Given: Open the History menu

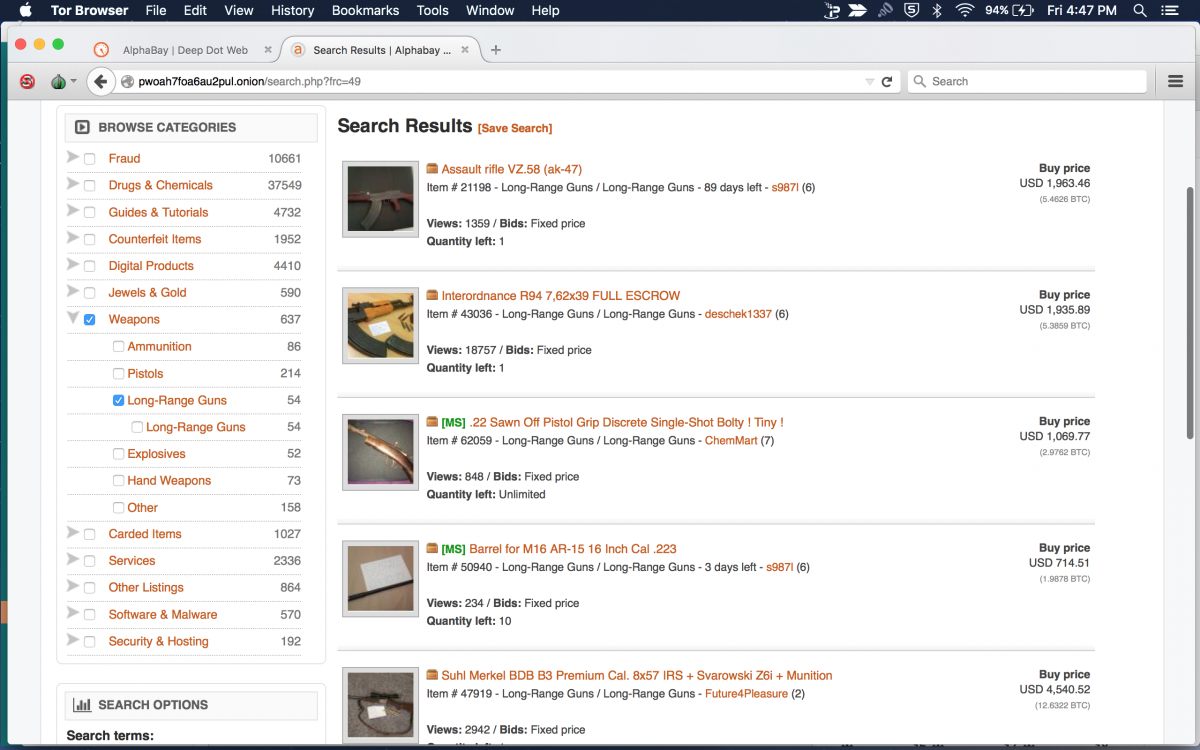Looking at the screenshot, I should click(x=292, y=11).
